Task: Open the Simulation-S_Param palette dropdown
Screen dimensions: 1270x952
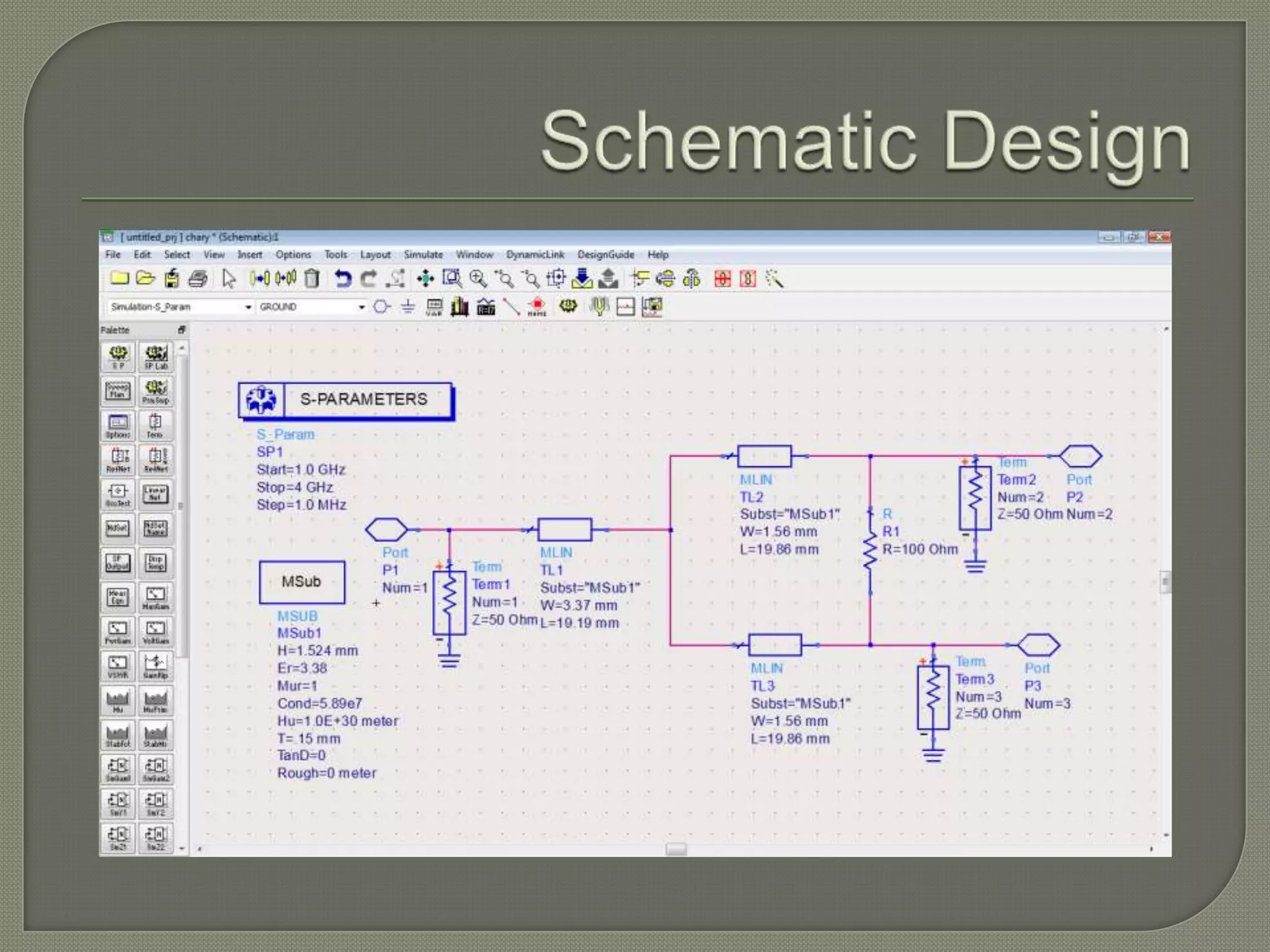Action: click(247, 307)
